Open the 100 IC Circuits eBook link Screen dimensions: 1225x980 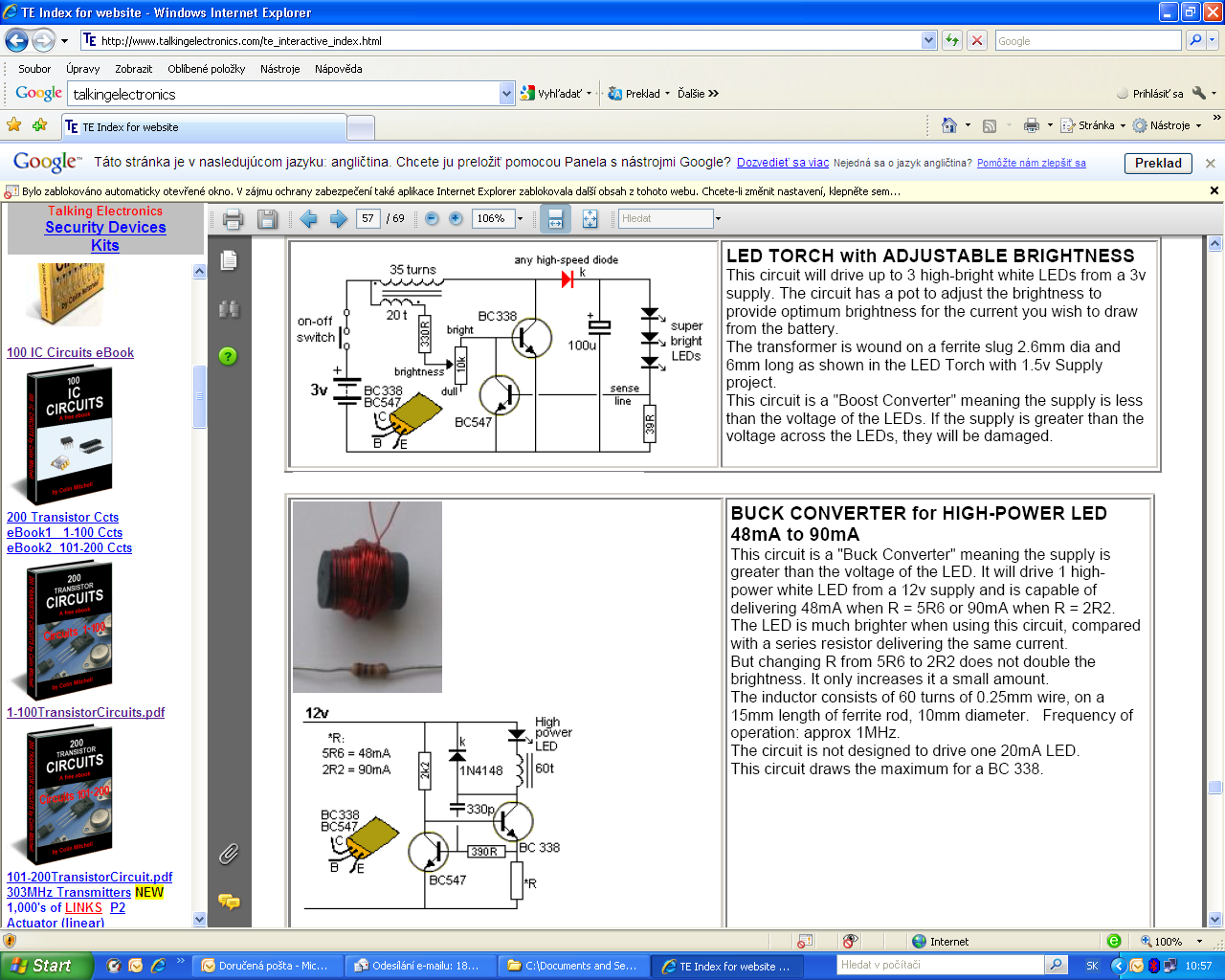point(70,352)
